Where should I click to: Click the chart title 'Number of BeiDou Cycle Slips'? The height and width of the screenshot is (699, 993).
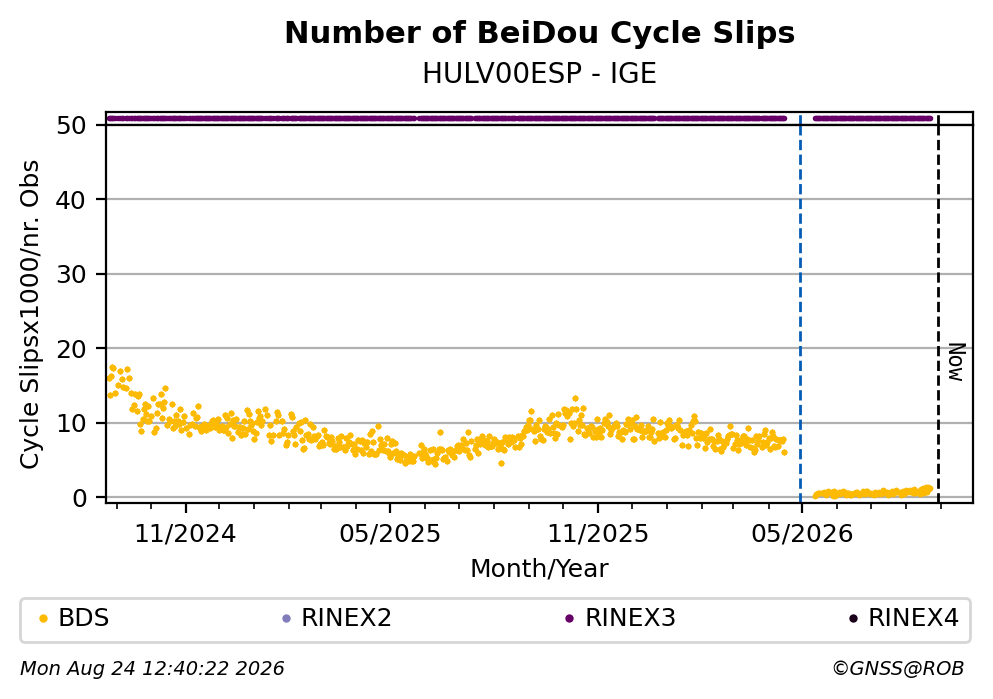(x=540, y=33)
